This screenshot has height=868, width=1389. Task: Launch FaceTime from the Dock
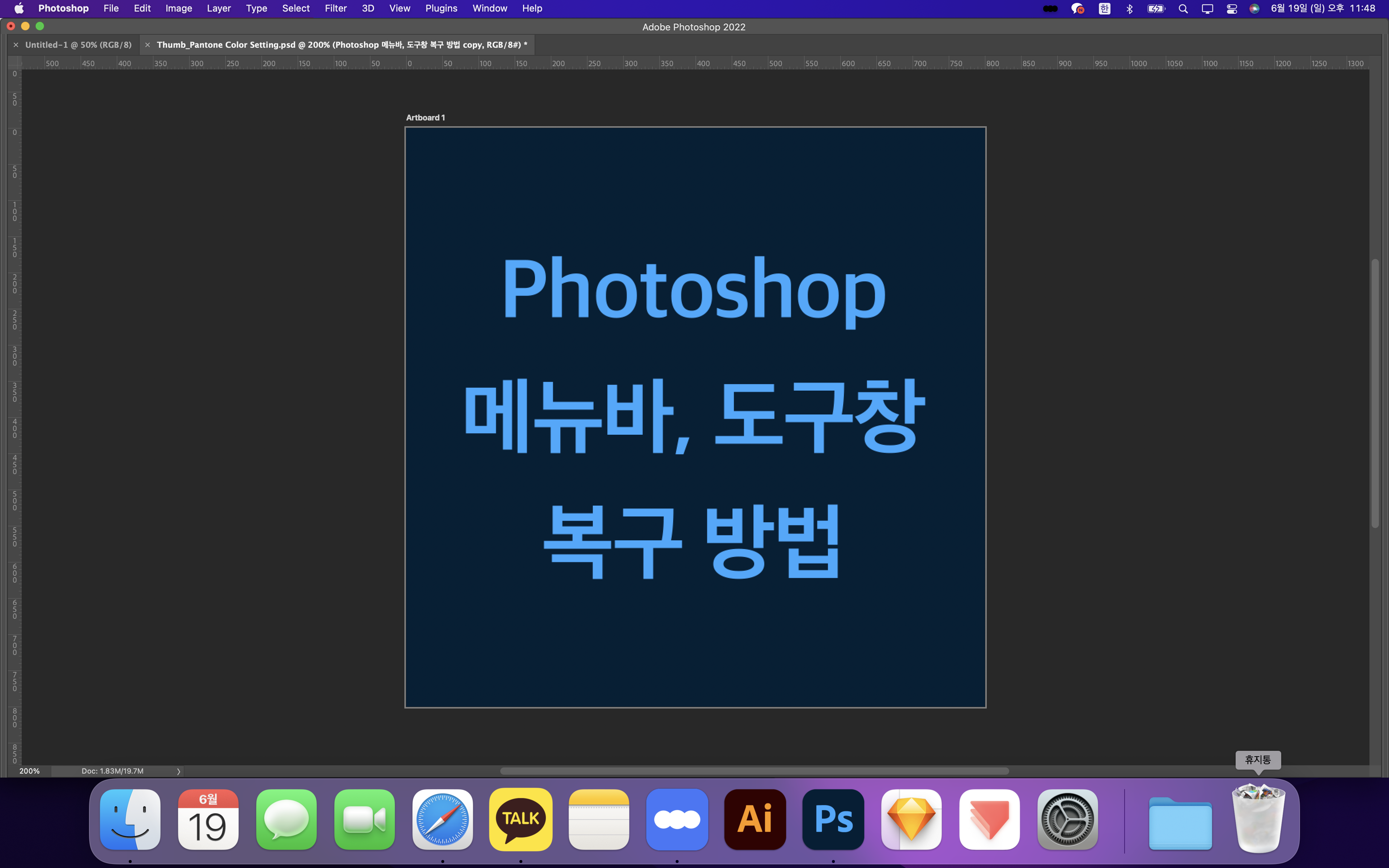(365, 819)
